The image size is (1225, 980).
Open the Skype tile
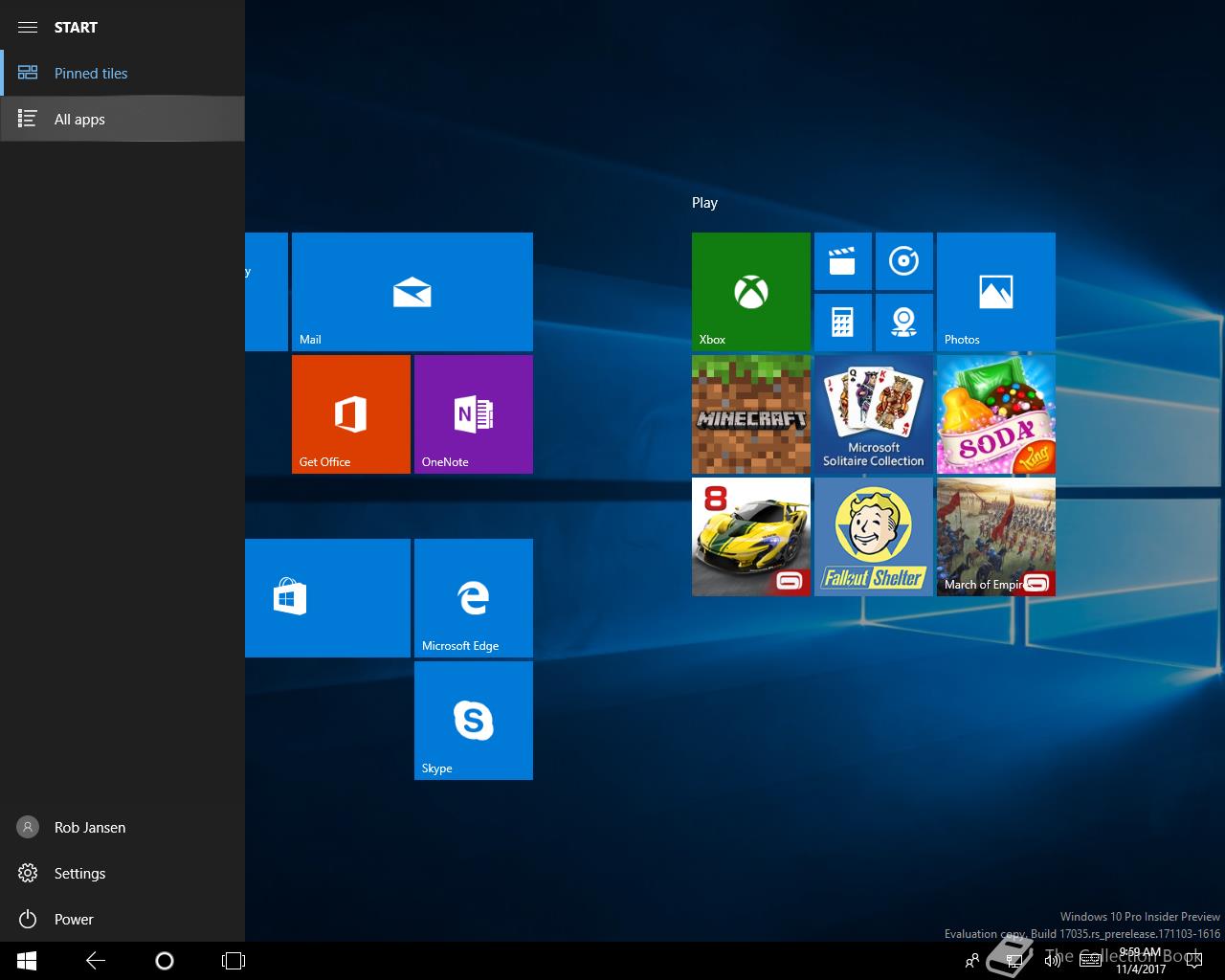474,721
